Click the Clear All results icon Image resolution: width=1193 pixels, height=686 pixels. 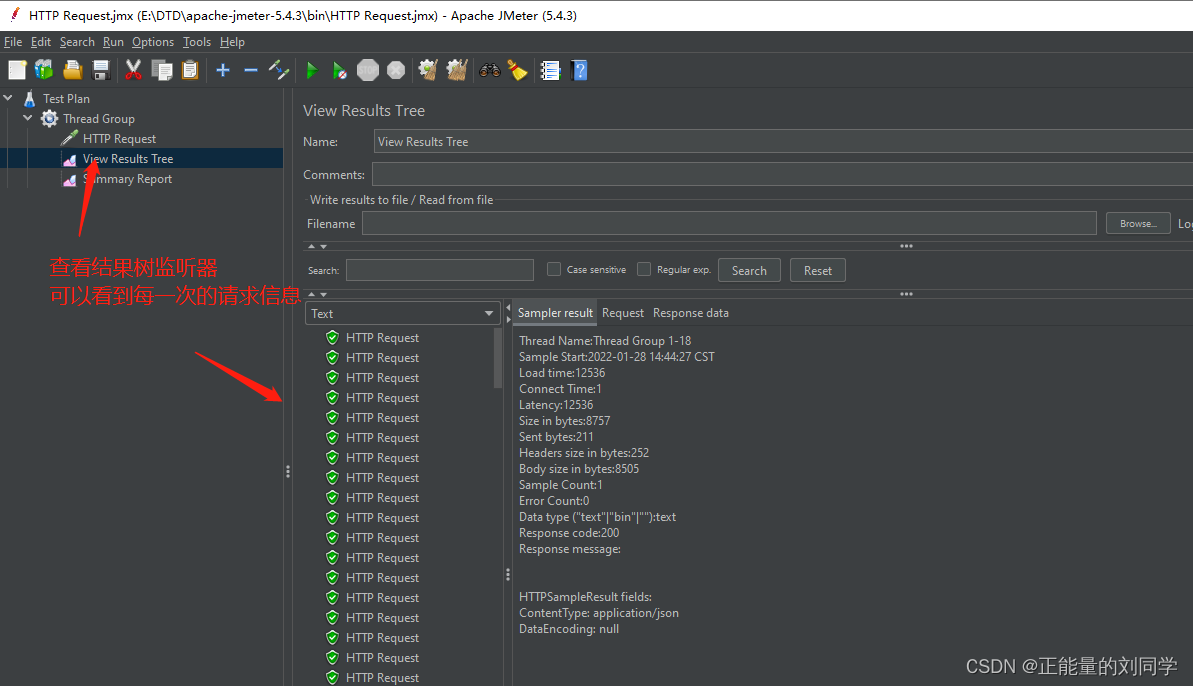(457, 71)
